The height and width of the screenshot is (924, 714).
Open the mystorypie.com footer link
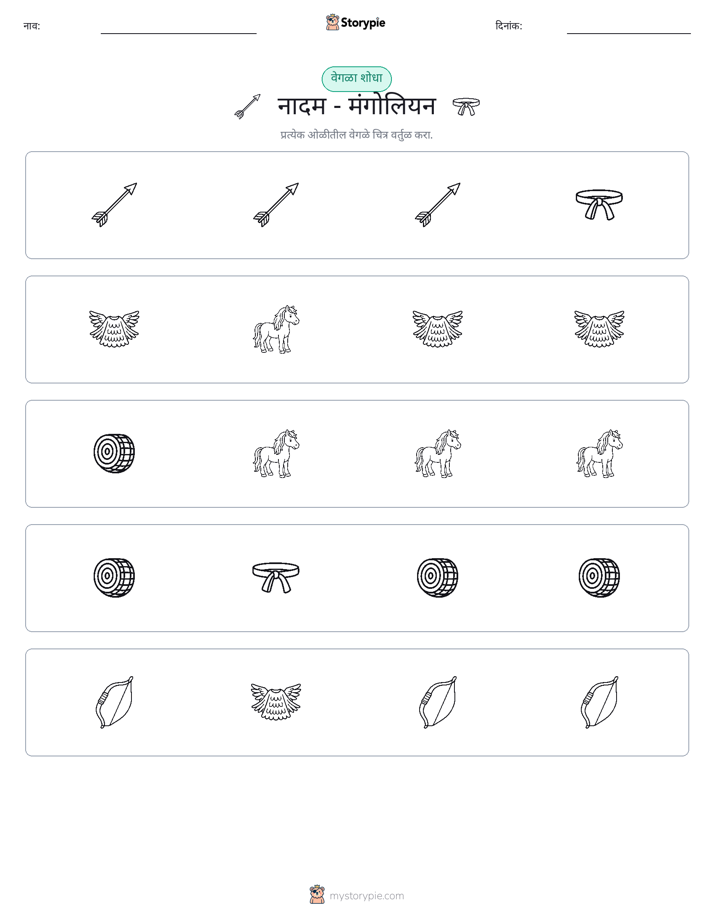coord(366,896)
